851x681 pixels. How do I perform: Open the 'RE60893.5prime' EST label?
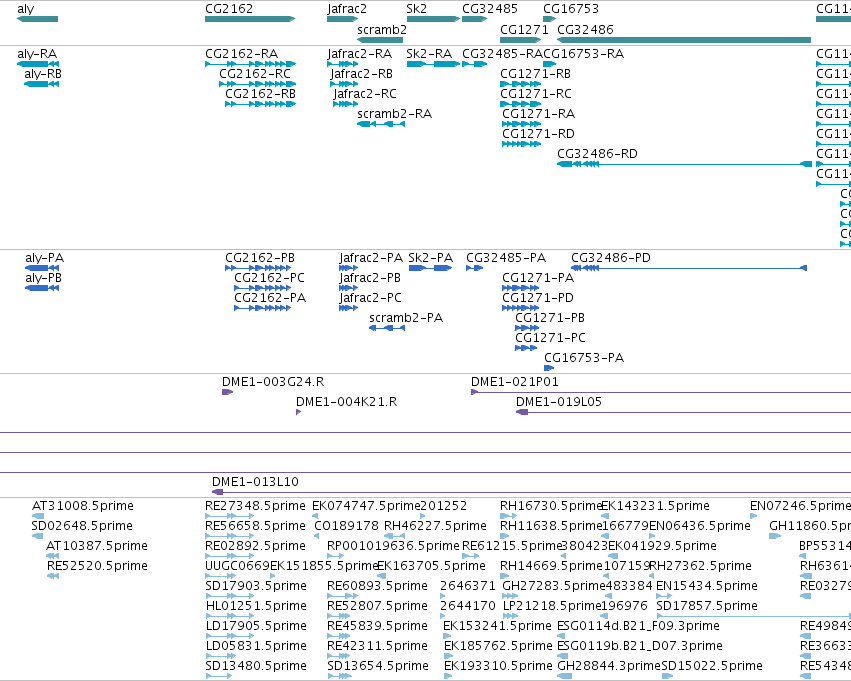(377, 586)
